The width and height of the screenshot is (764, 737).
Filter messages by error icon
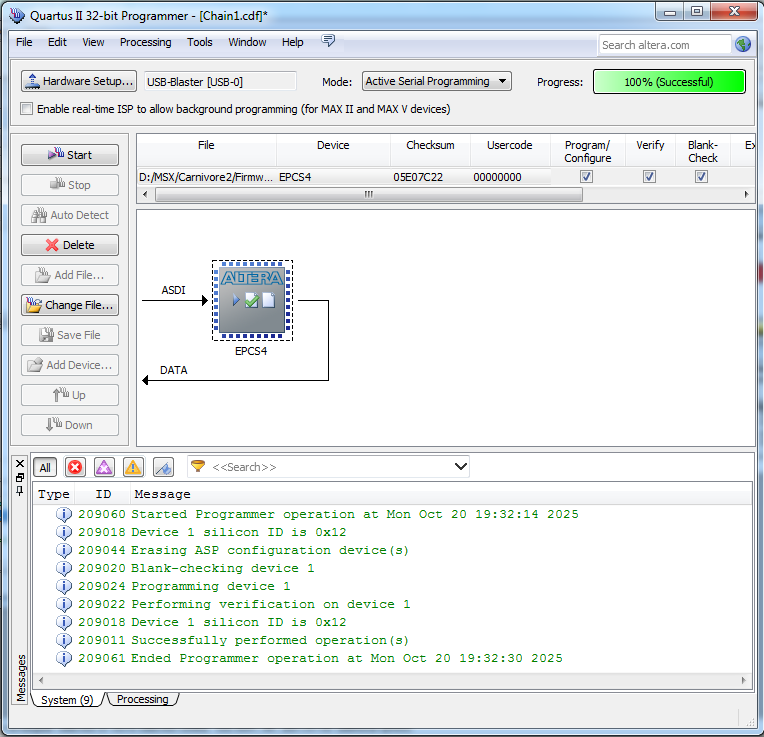tap(75, 468)
